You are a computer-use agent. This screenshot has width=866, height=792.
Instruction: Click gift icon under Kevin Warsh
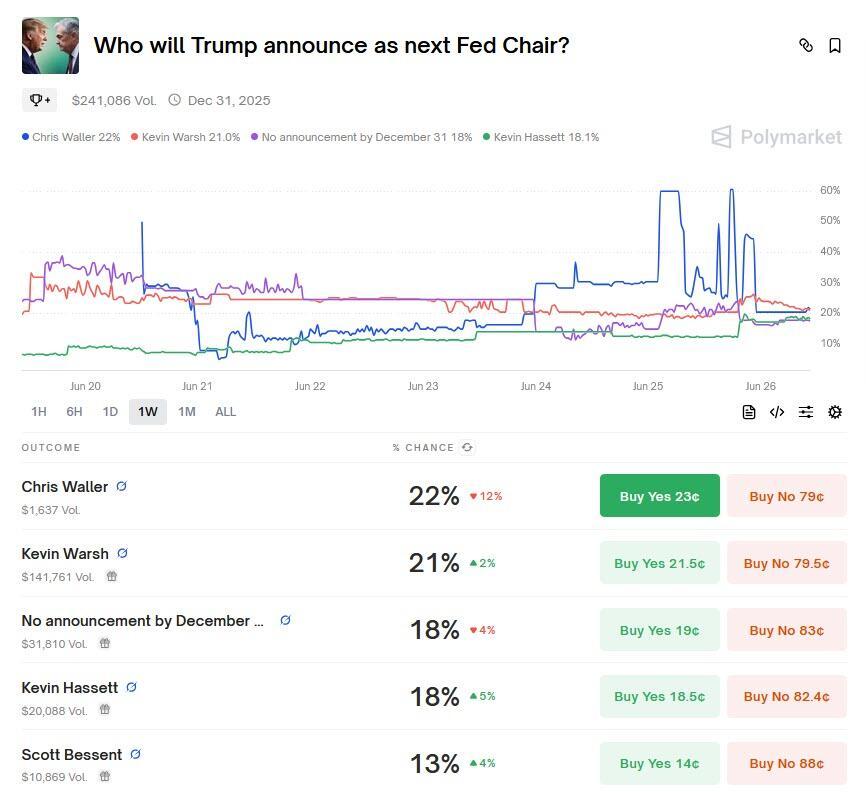tap(112, 576)
